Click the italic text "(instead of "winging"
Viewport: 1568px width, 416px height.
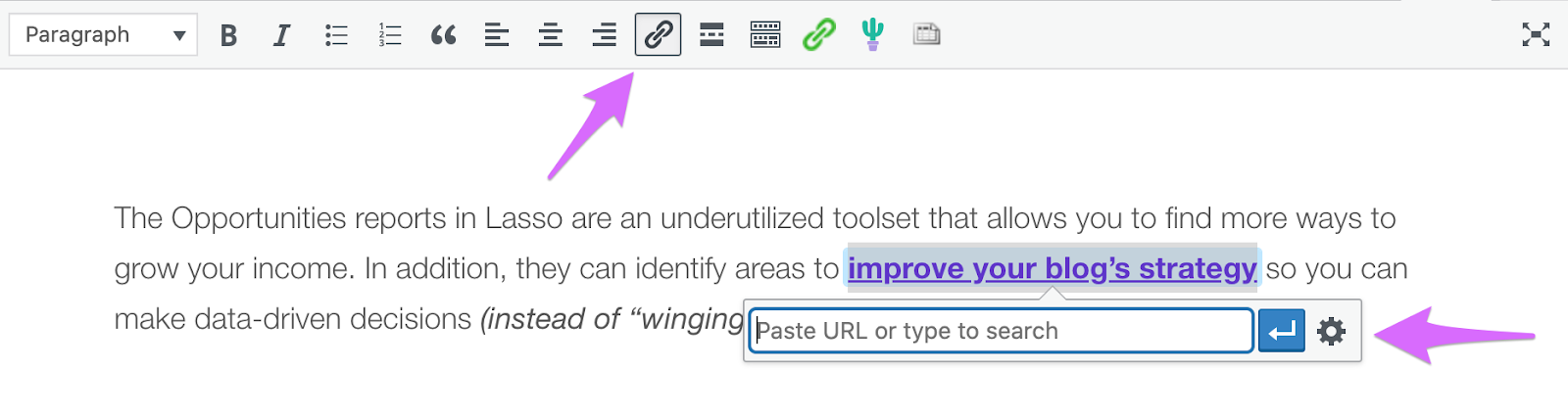(612, 319)
